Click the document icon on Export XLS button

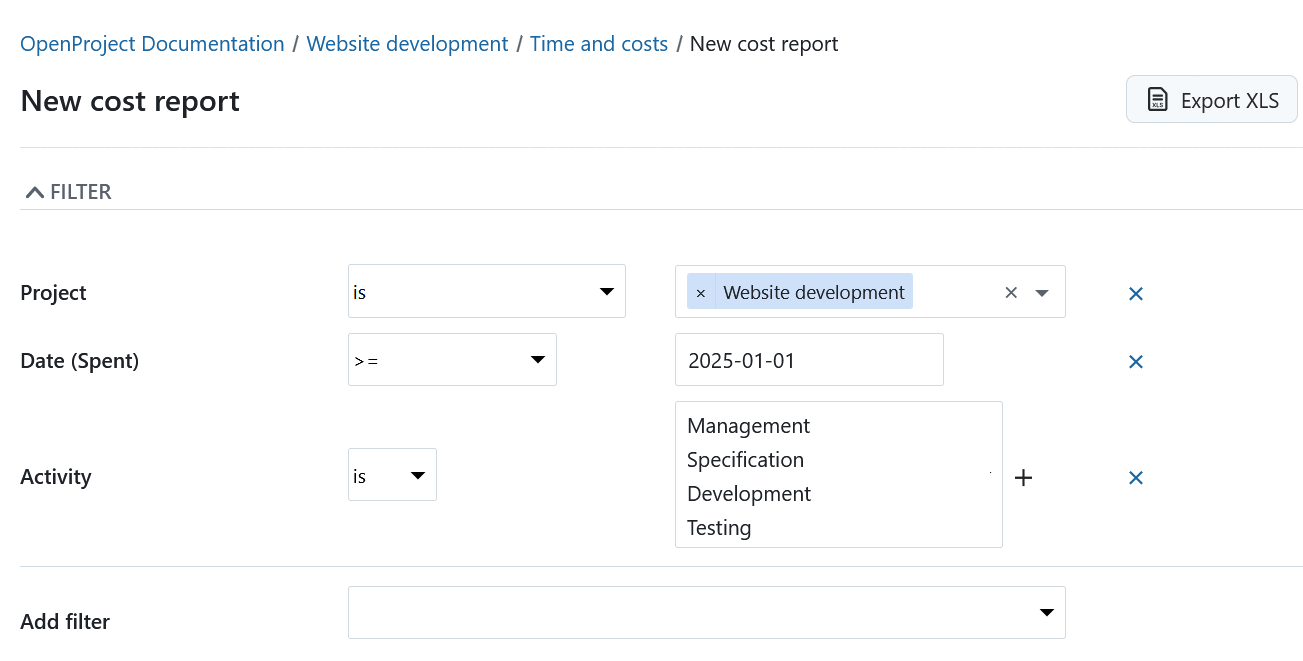point(1158,99)
